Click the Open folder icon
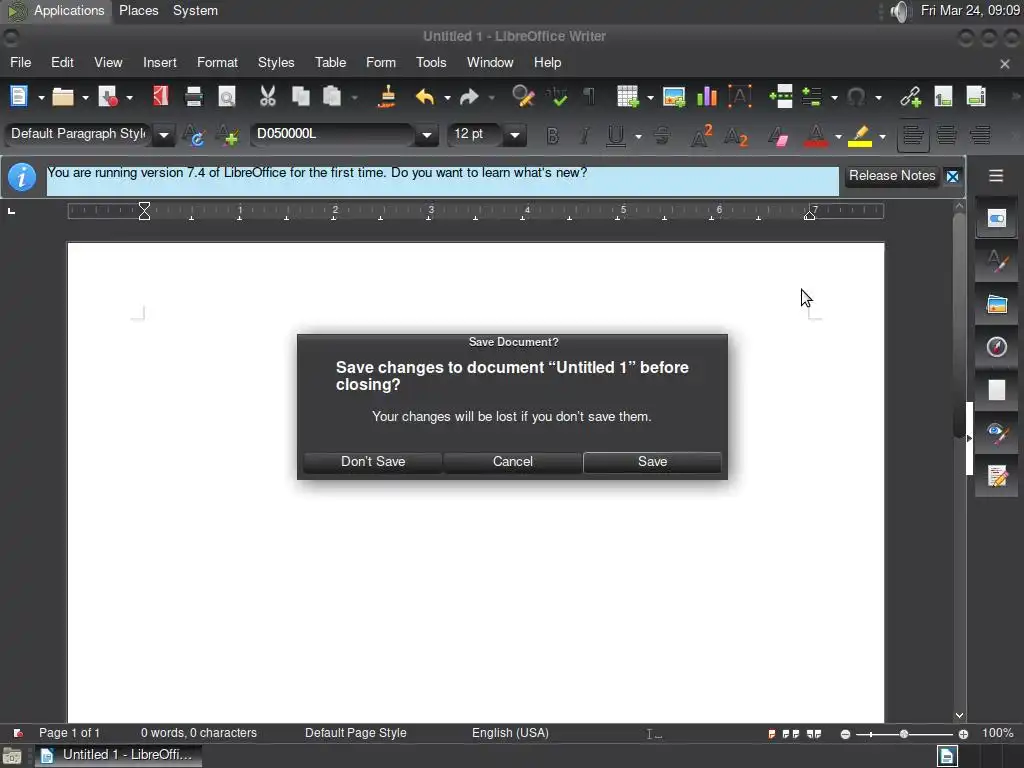 (x=63, y=97)
